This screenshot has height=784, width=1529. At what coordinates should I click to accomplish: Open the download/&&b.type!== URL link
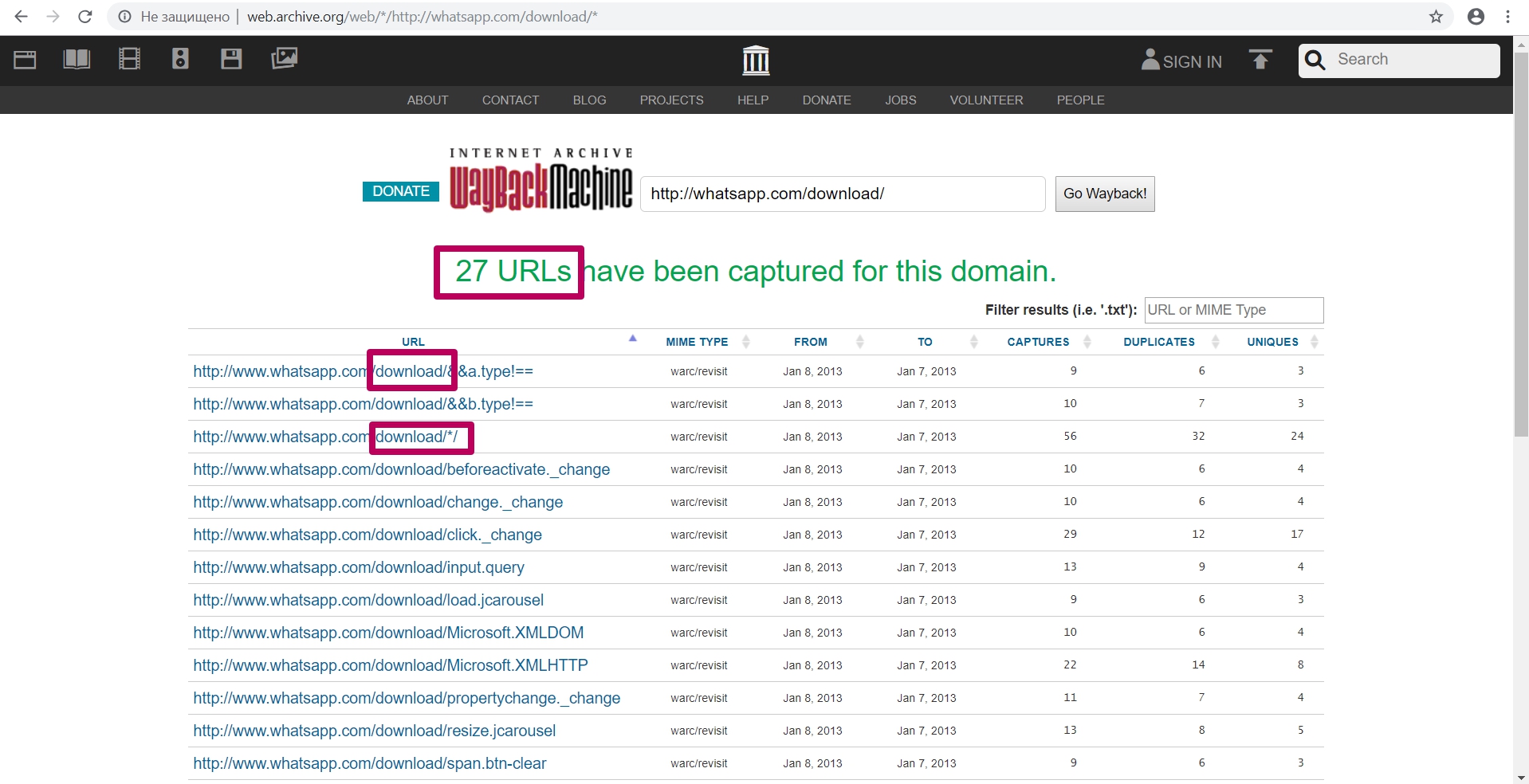click(x=363, y=404)
